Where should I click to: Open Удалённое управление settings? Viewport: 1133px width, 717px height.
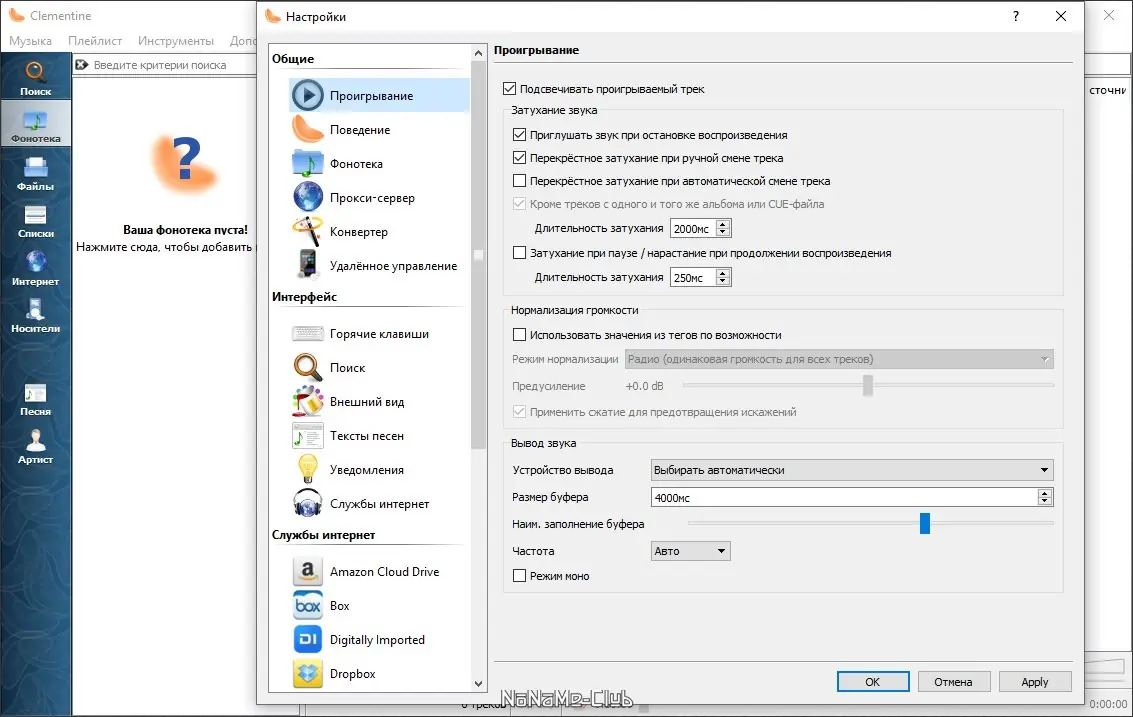(x=379, y=265)
